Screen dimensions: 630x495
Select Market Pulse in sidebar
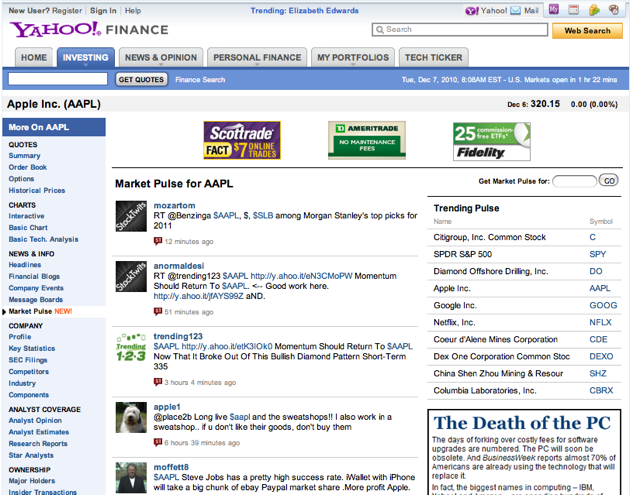[x=40, y=311]
